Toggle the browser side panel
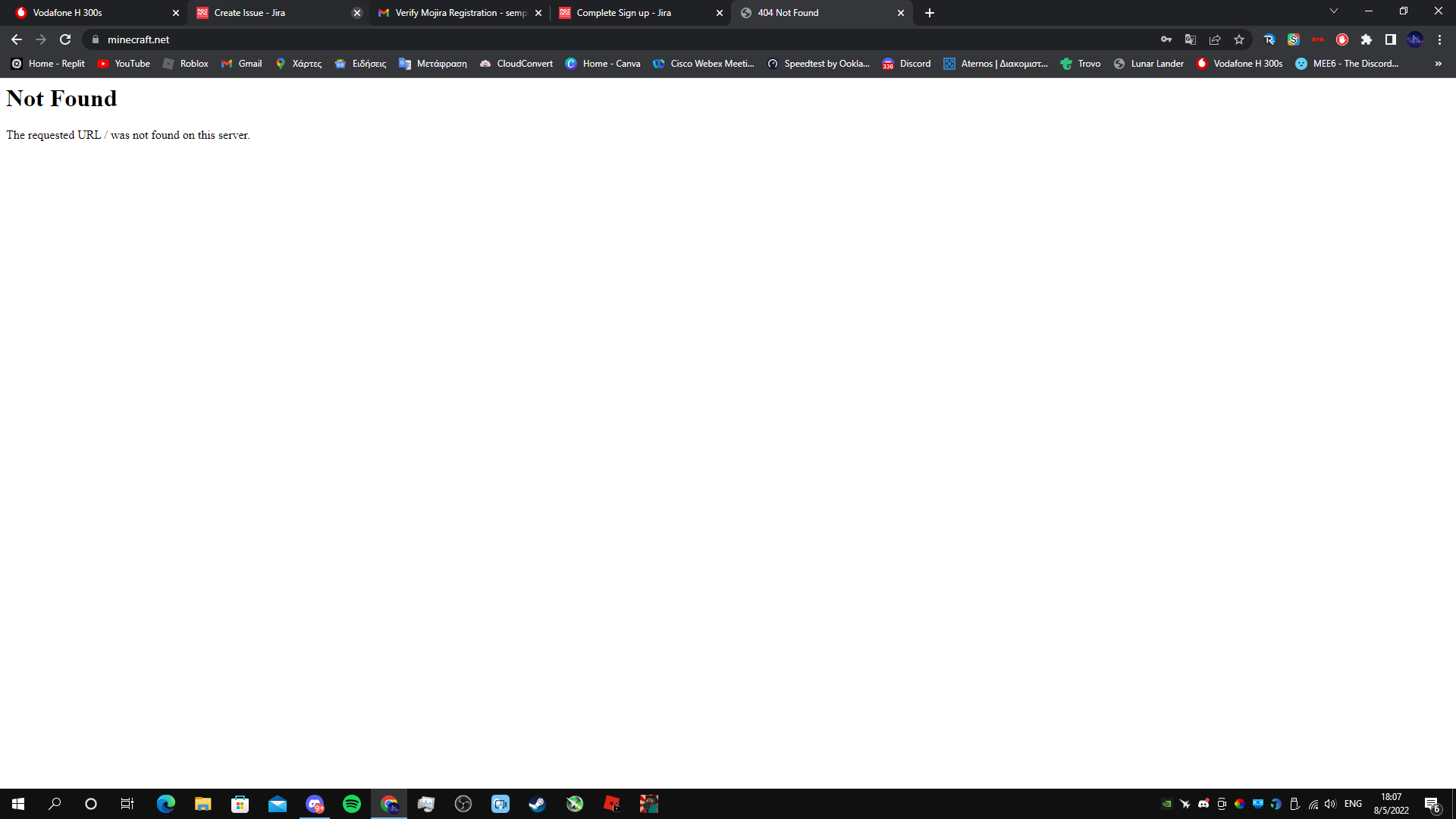 click(1391, 39)
